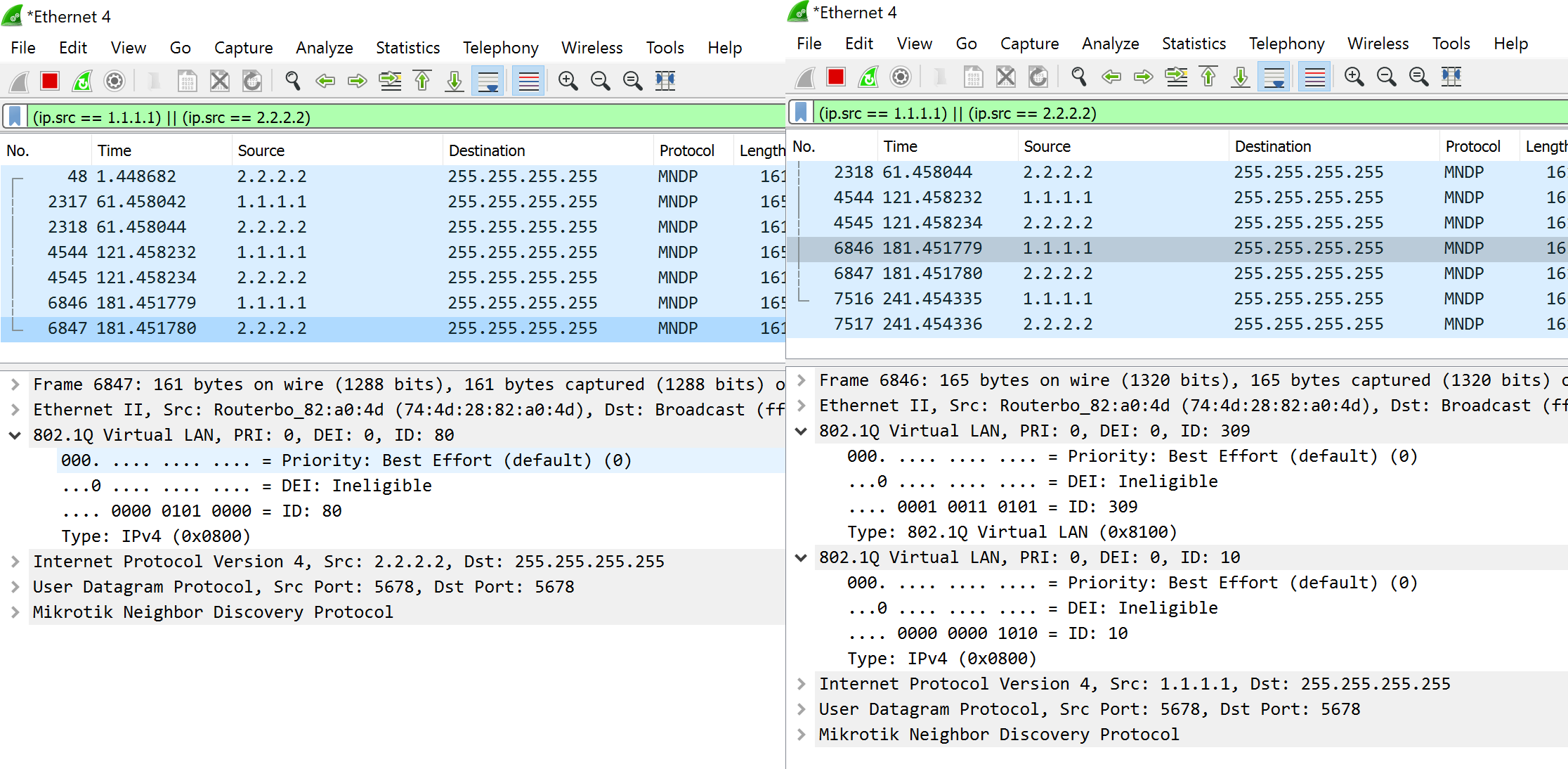Stop capture in the right Wireshark window
The image size is (1568, 769).
coord(836,77)
